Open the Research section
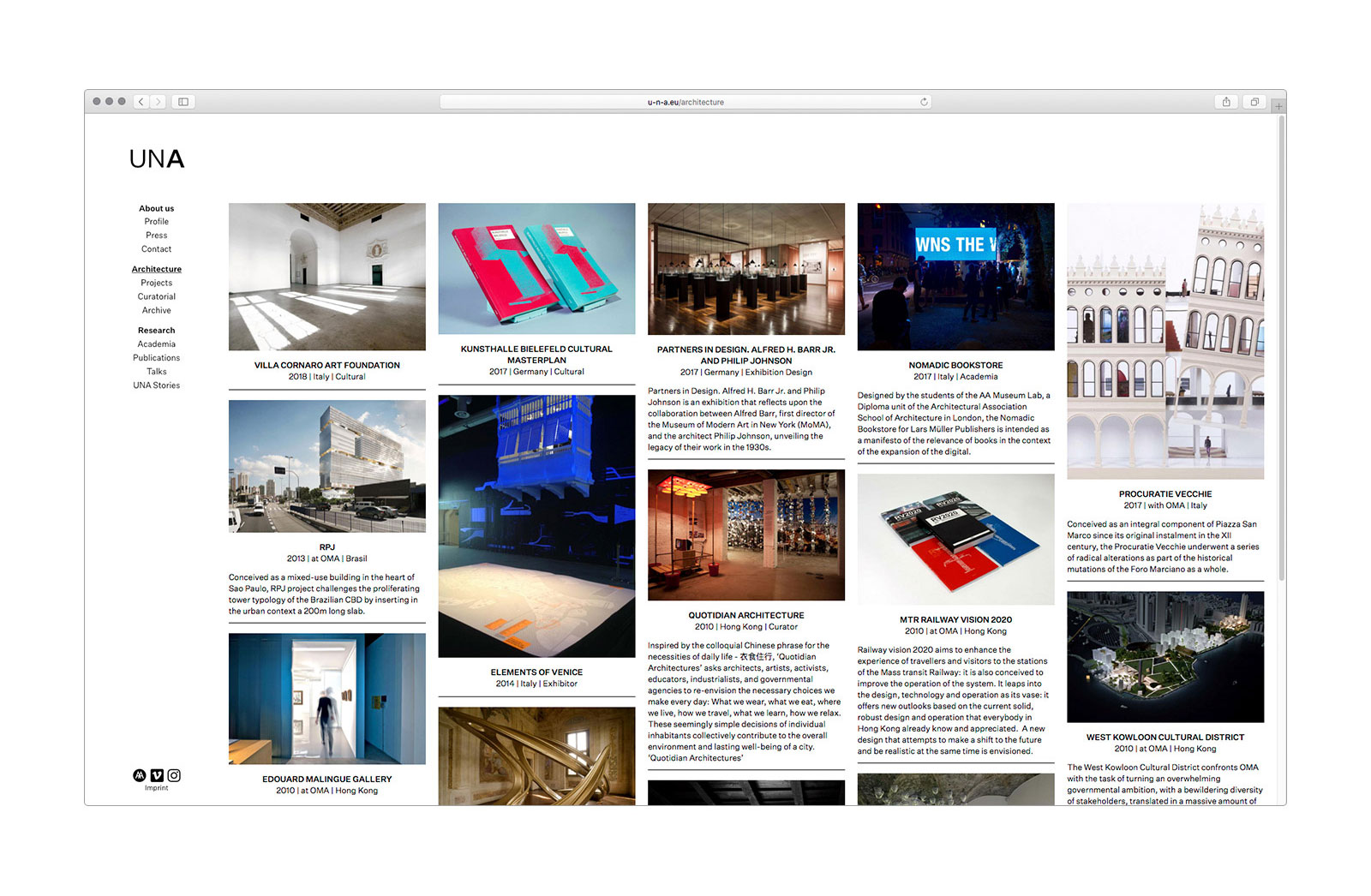 (157, 331)
